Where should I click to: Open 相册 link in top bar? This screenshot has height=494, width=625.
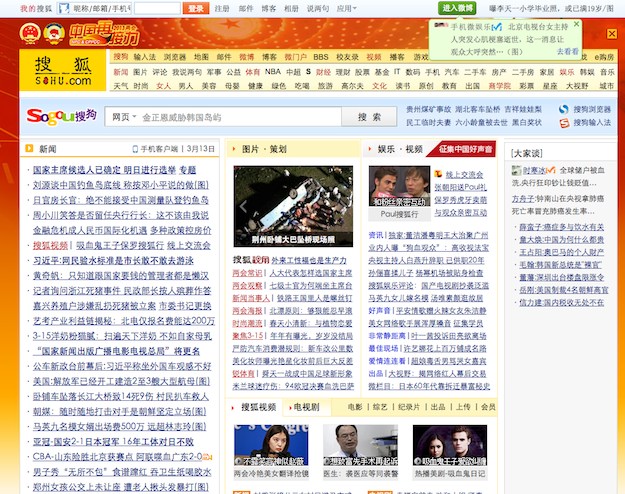point(291,8)
